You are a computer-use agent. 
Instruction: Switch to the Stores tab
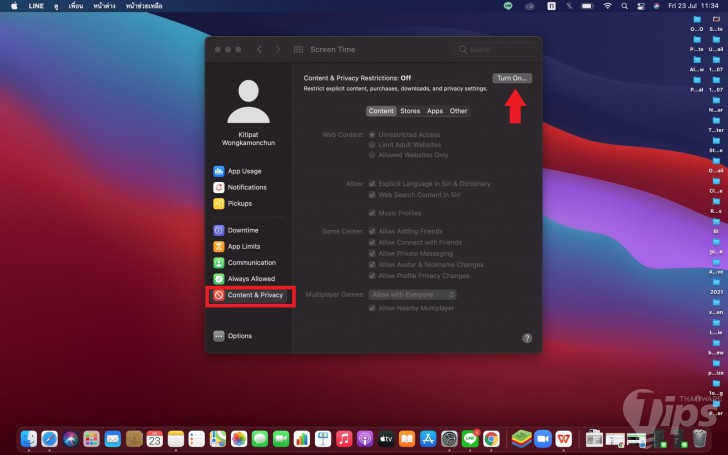coord(410,111)
